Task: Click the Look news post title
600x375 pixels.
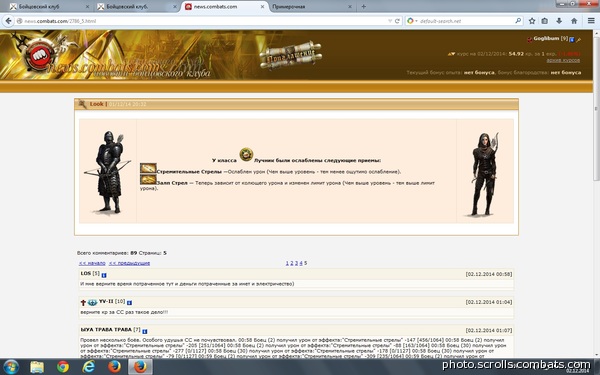Action: point(96,104)
